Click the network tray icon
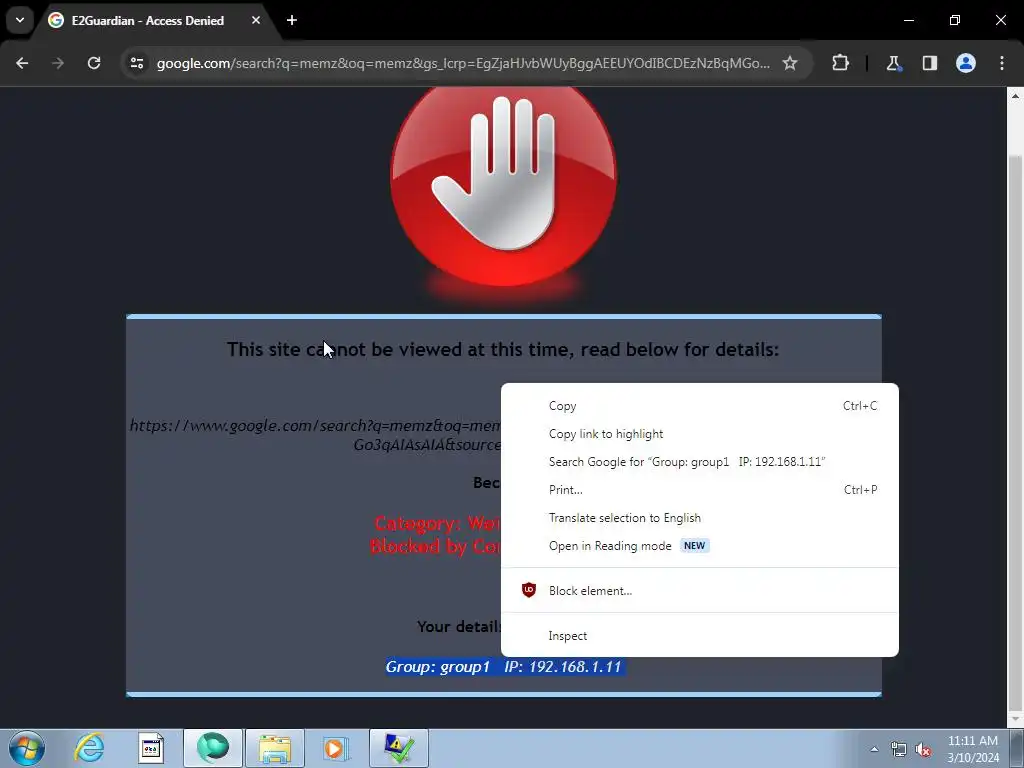This screenshot has height=768, width=1024. [x=899, y=750]
